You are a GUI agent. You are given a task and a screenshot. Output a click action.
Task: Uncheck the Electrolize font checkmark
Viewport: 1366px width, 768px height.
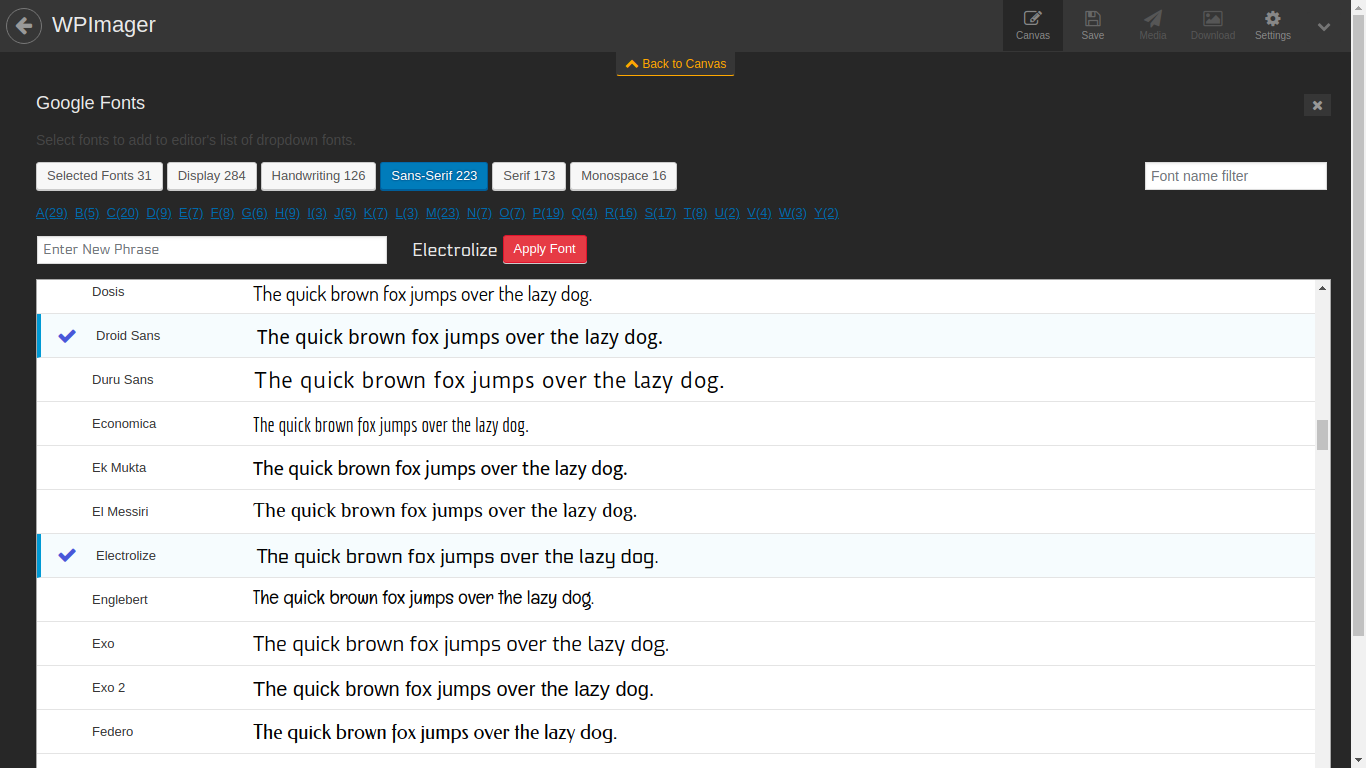(x=67, y=555)
